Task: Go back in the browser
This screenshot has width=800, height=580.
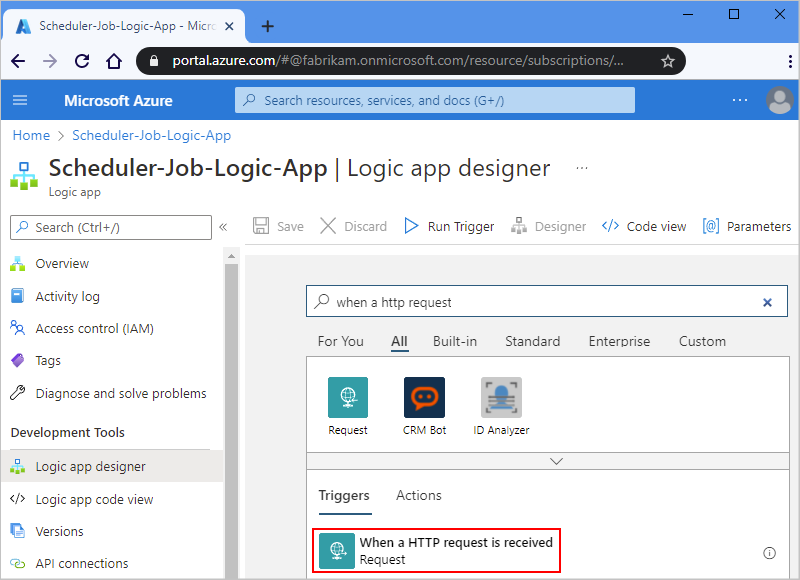Action: click(x=18, y=61)
